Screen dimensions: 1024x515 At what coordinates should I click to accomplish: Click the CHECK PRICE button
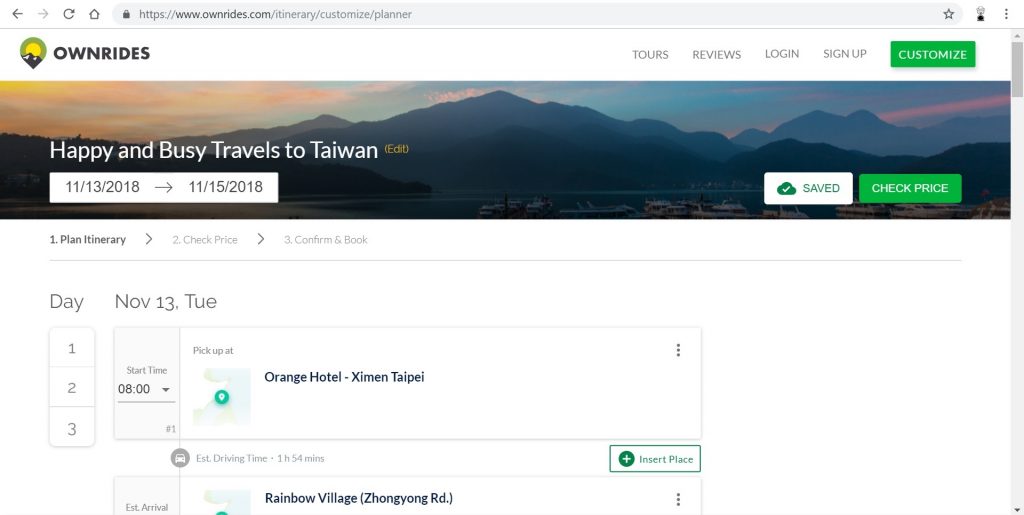(x=910, y=189)
